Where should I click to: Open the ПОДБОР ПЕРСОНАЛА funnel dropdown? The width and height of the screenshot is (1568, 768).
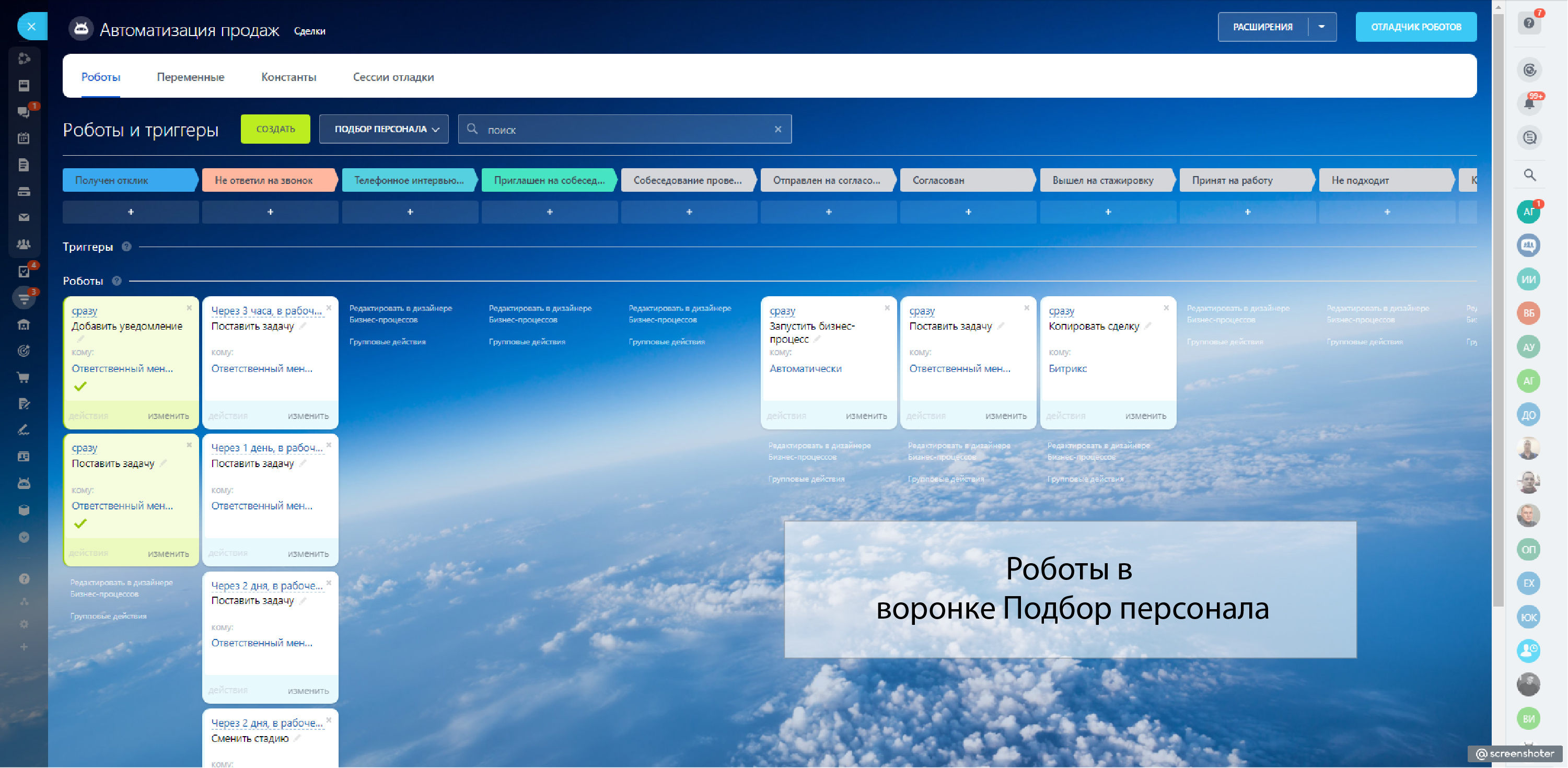[x=384, y=129]
